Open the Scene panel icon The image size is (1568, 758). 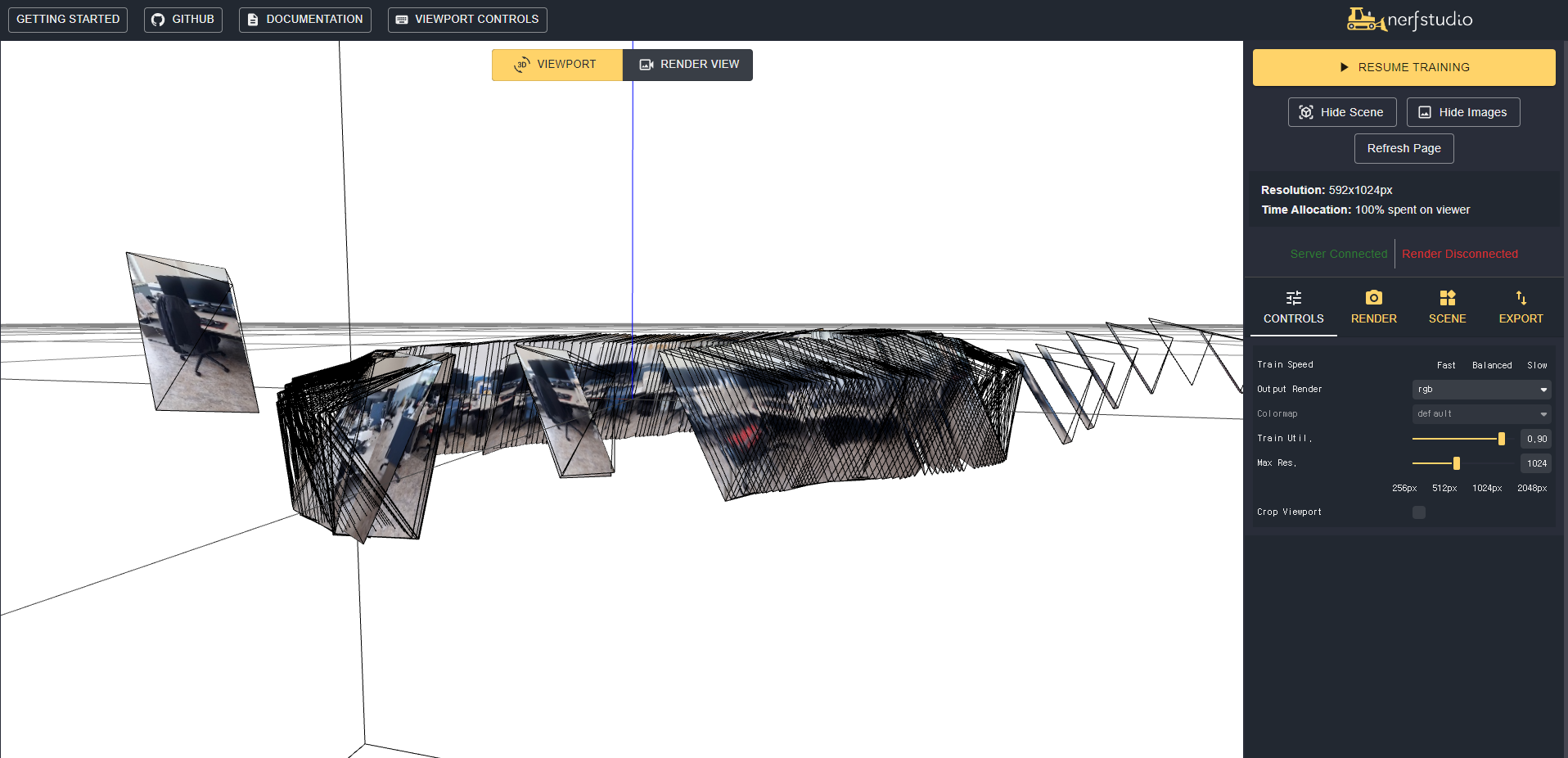1447,298
